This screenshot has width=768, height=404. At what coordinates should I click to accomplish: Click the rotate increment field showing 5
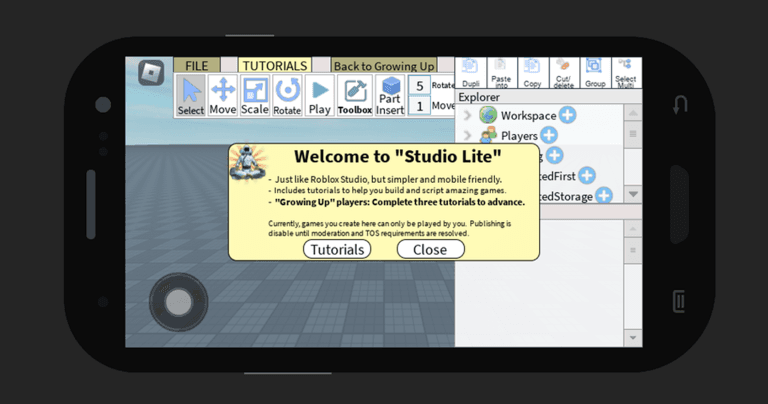[419, 86]
